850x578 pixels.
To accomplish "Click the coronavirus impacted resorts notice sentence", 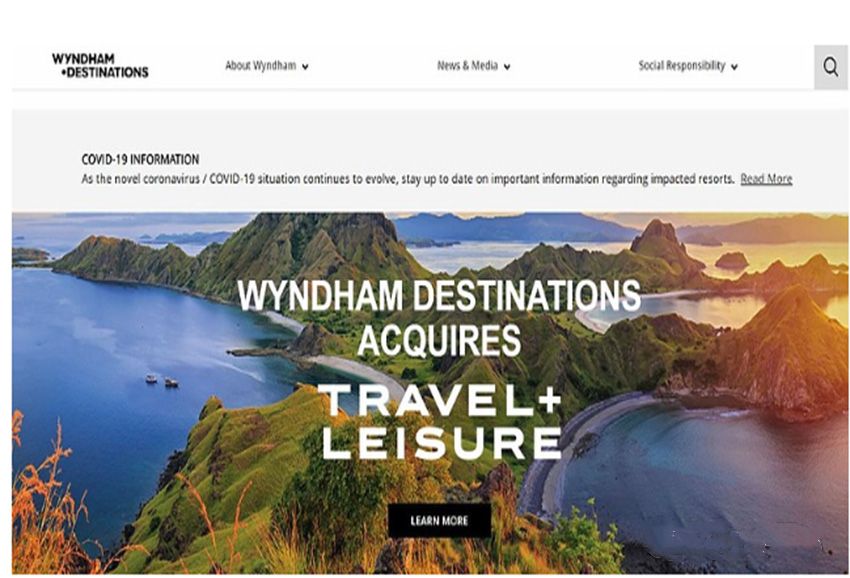I will click(x=408, y=178).
